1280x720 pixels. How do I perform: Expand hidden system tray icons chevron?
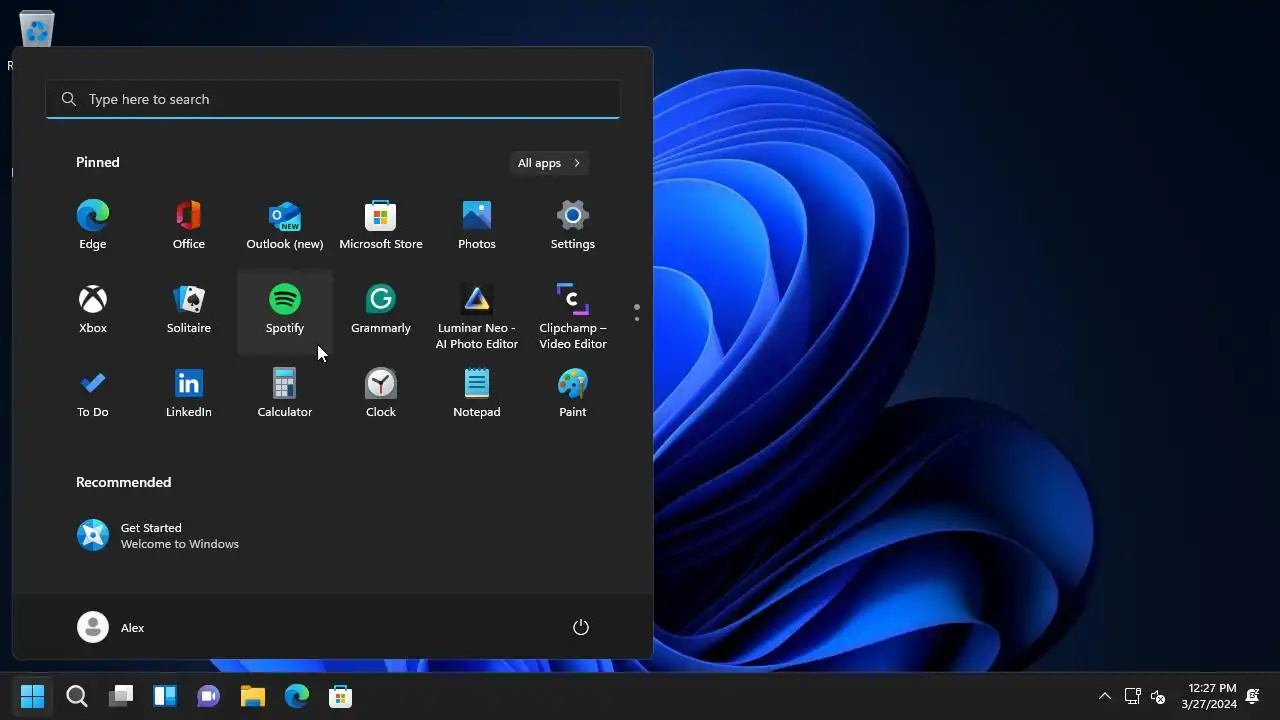(1105, 696)
